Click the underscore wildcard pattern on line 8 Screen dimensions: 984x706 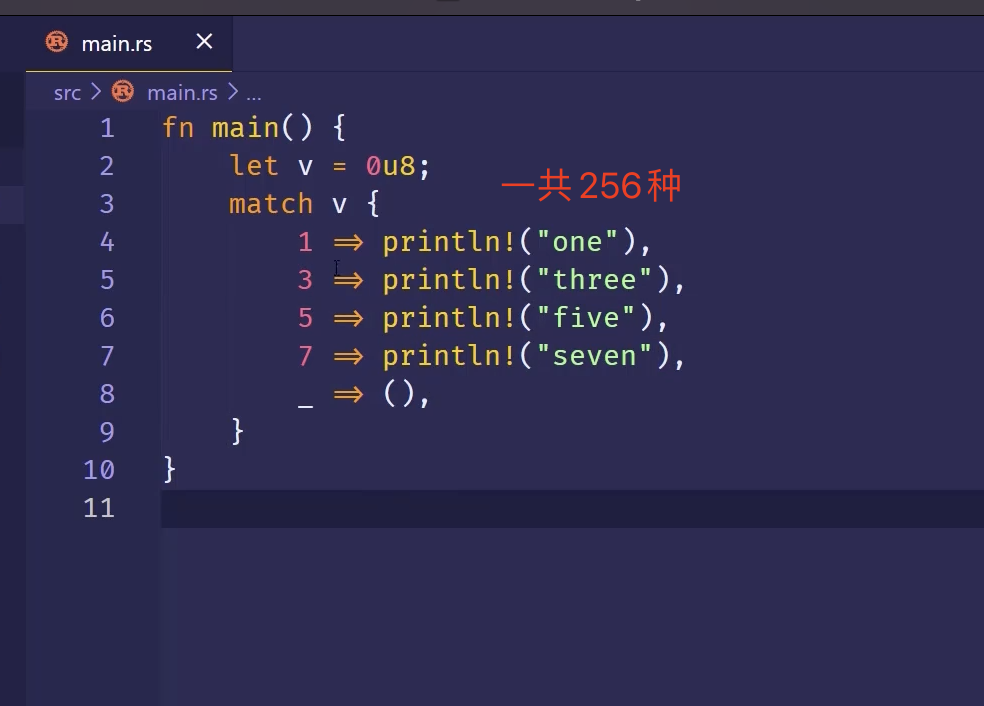point(305,396)
